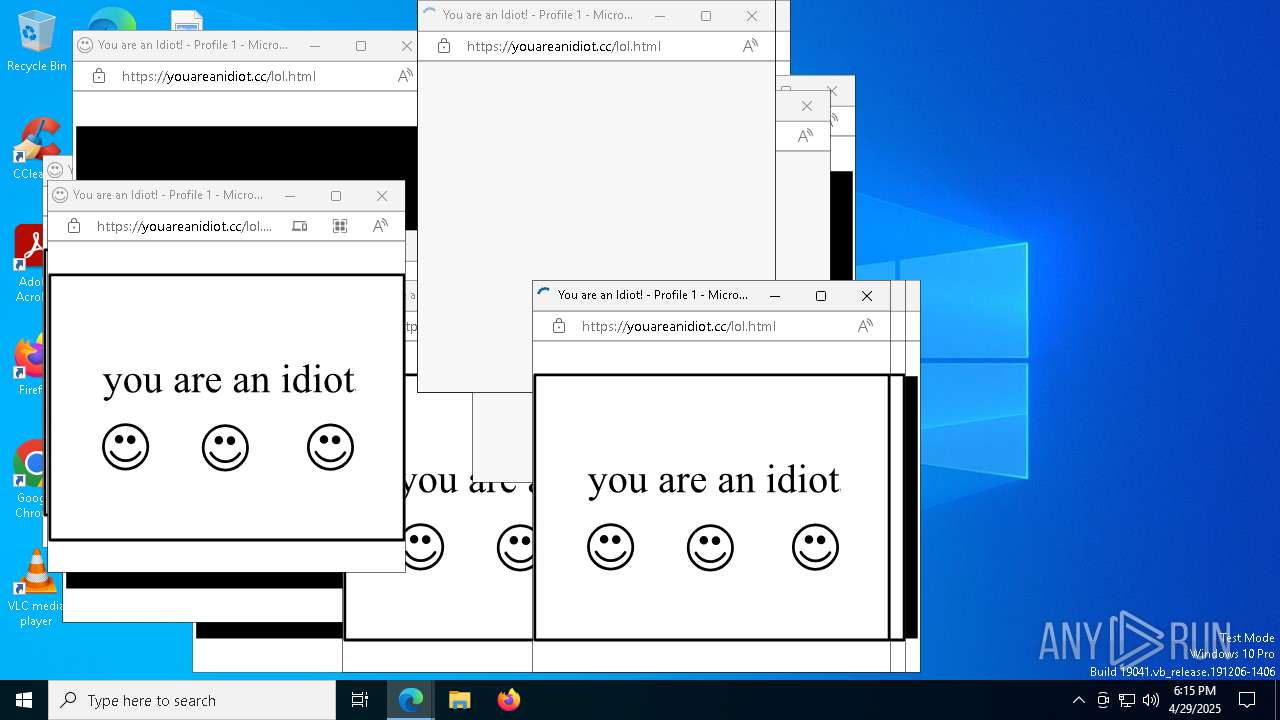Screen dimensions: 1280x720
Task: Click QR code icon in front-left Edge window
Action: 340,226
